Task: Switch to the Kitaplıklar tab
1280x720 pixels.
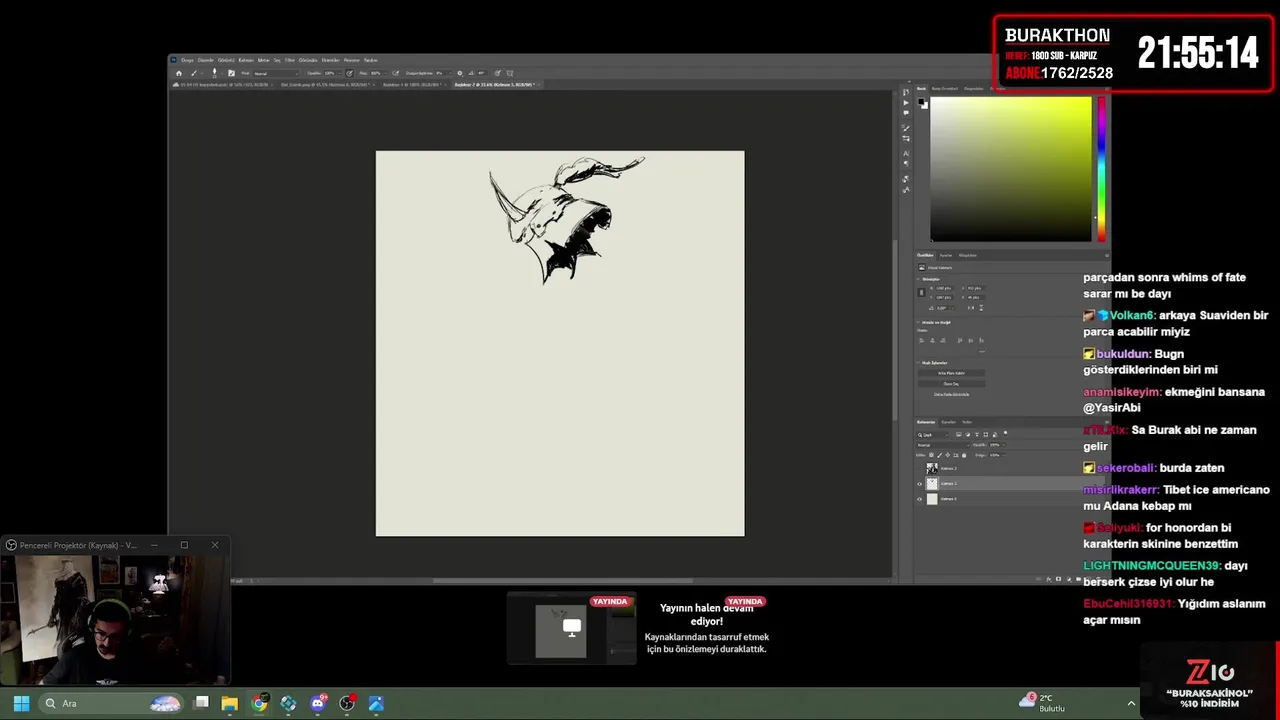Action: point(968,255)
